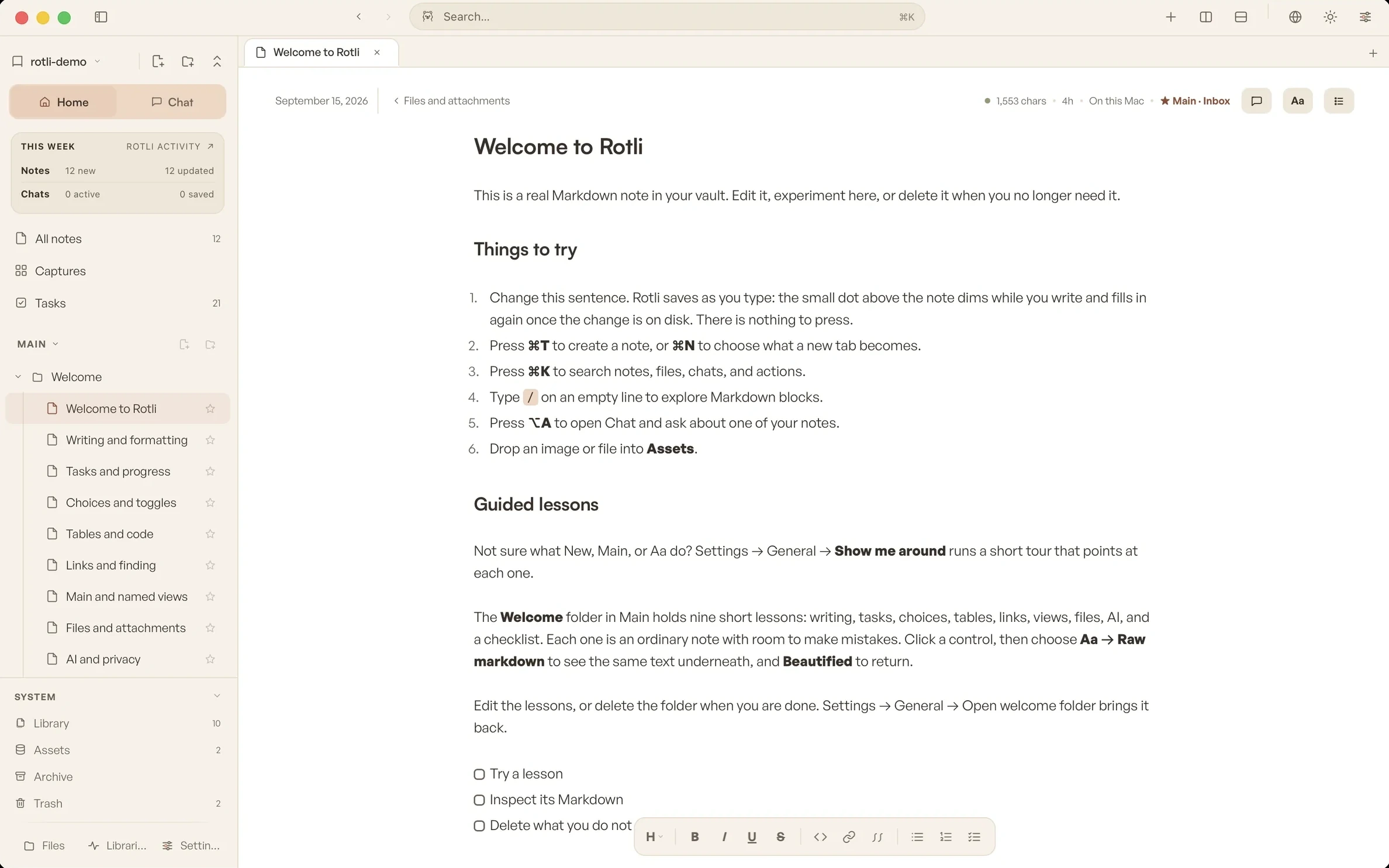Close the Welcome to Rotli tab
Image resolution: width=1389 pixels, height=868 pixels.
[377, 52]
